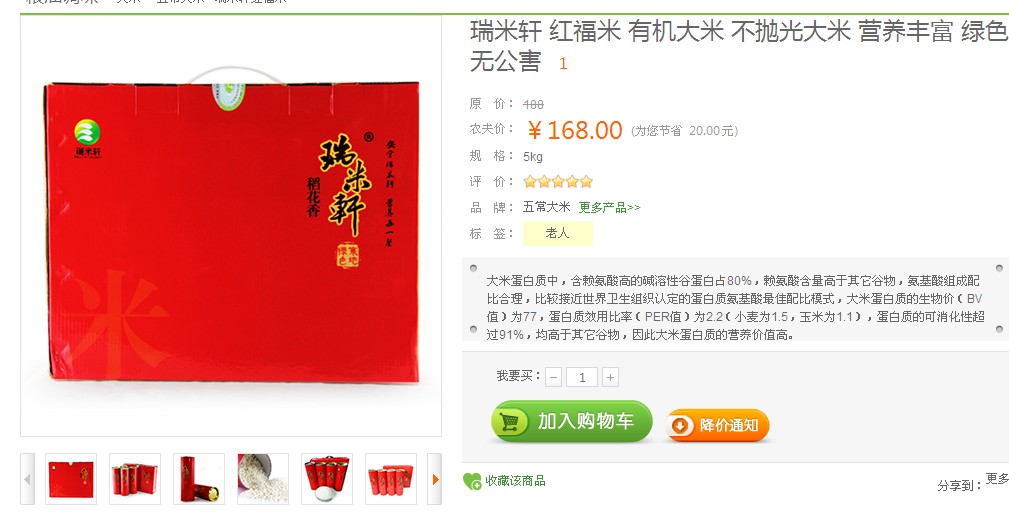Show next thumbnails with orange right arrow

435,479
